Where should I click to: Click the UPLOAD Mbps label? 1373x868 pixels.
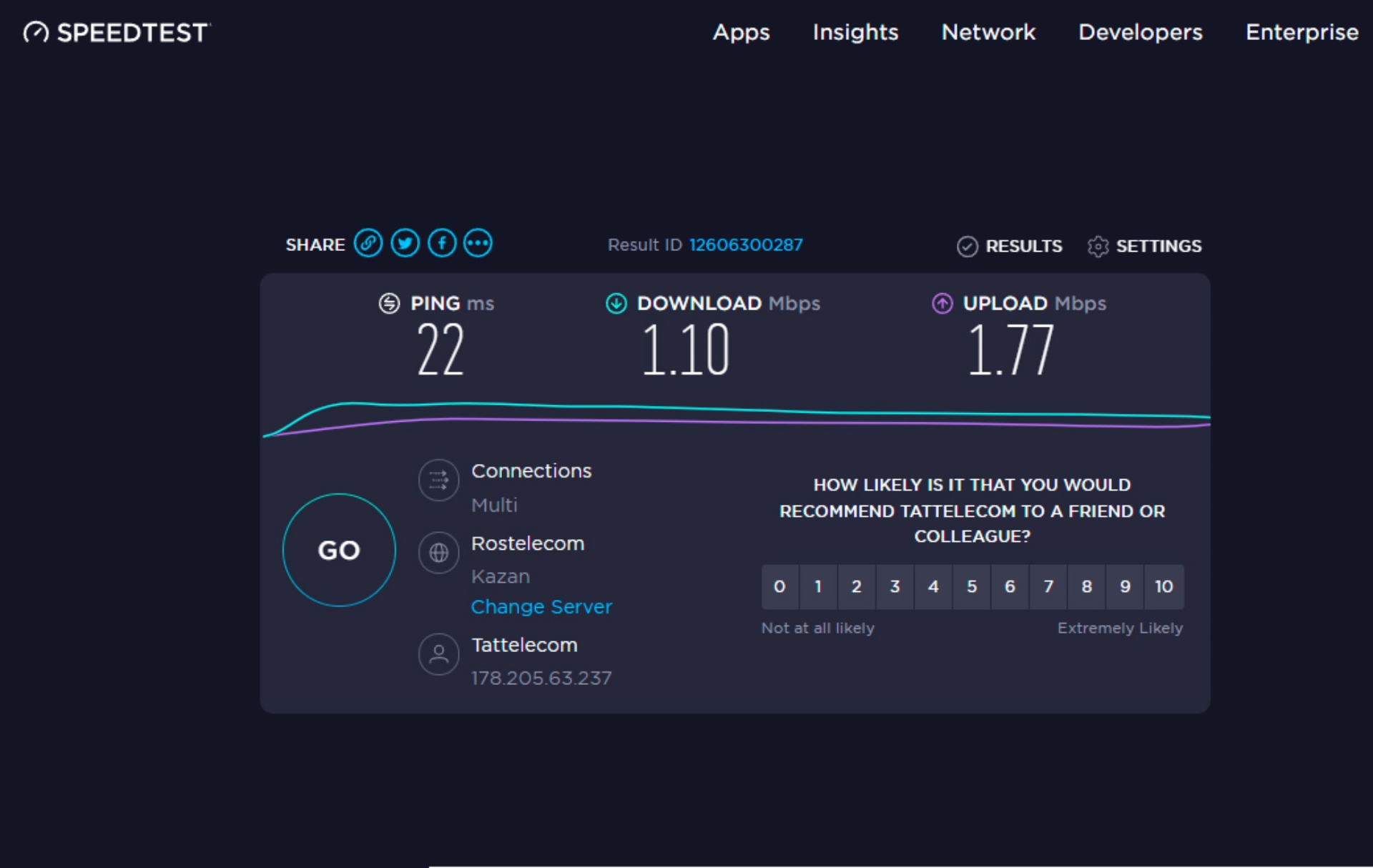click(x=1034, y=303)
